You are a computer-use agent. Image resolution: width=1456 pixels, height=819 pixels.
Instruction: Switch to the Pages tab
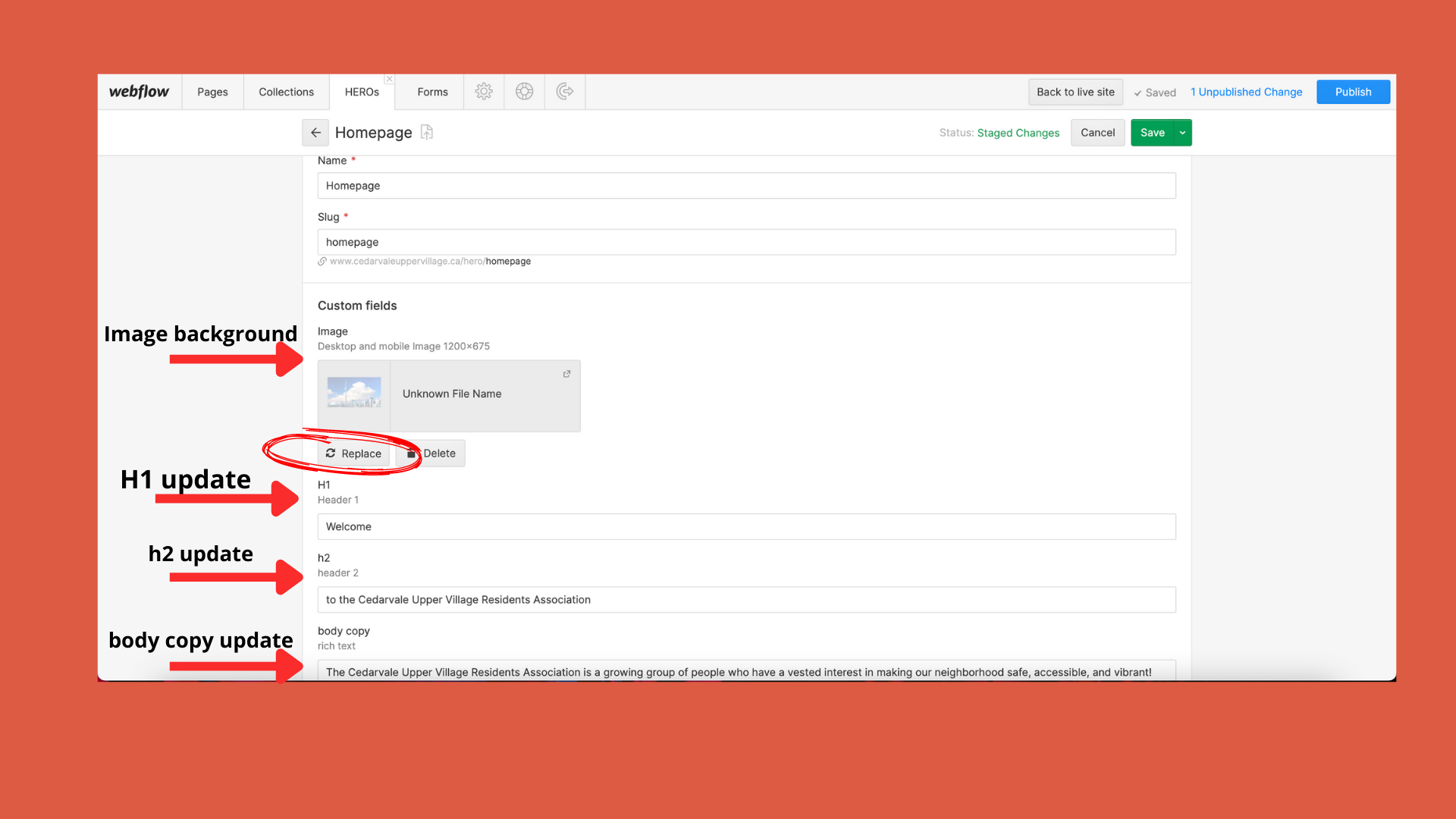(x=212, y=92)
